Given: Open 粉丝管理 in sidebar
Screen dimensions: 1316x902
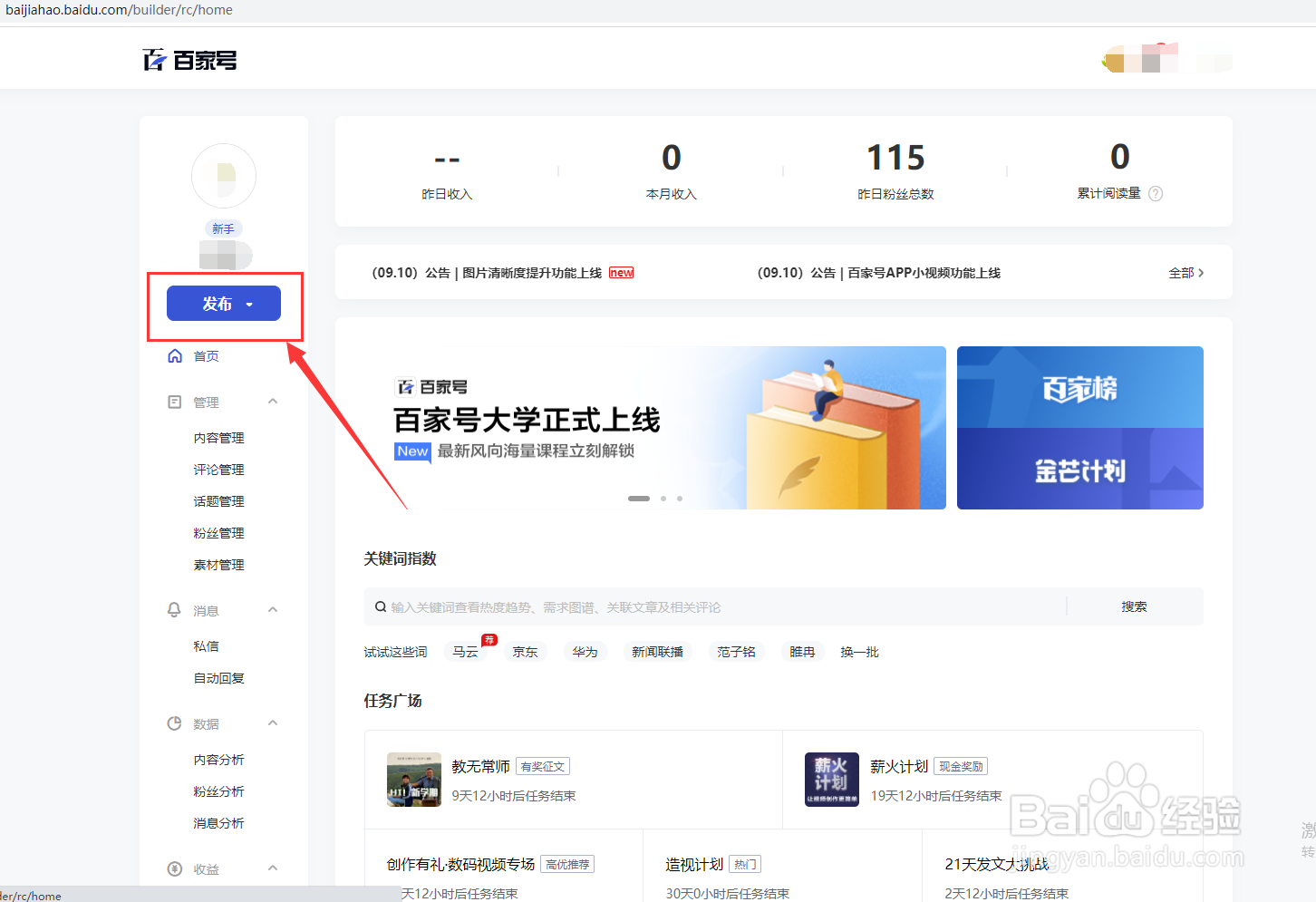Looking at the screenshot, I should [x=218, y=533].
